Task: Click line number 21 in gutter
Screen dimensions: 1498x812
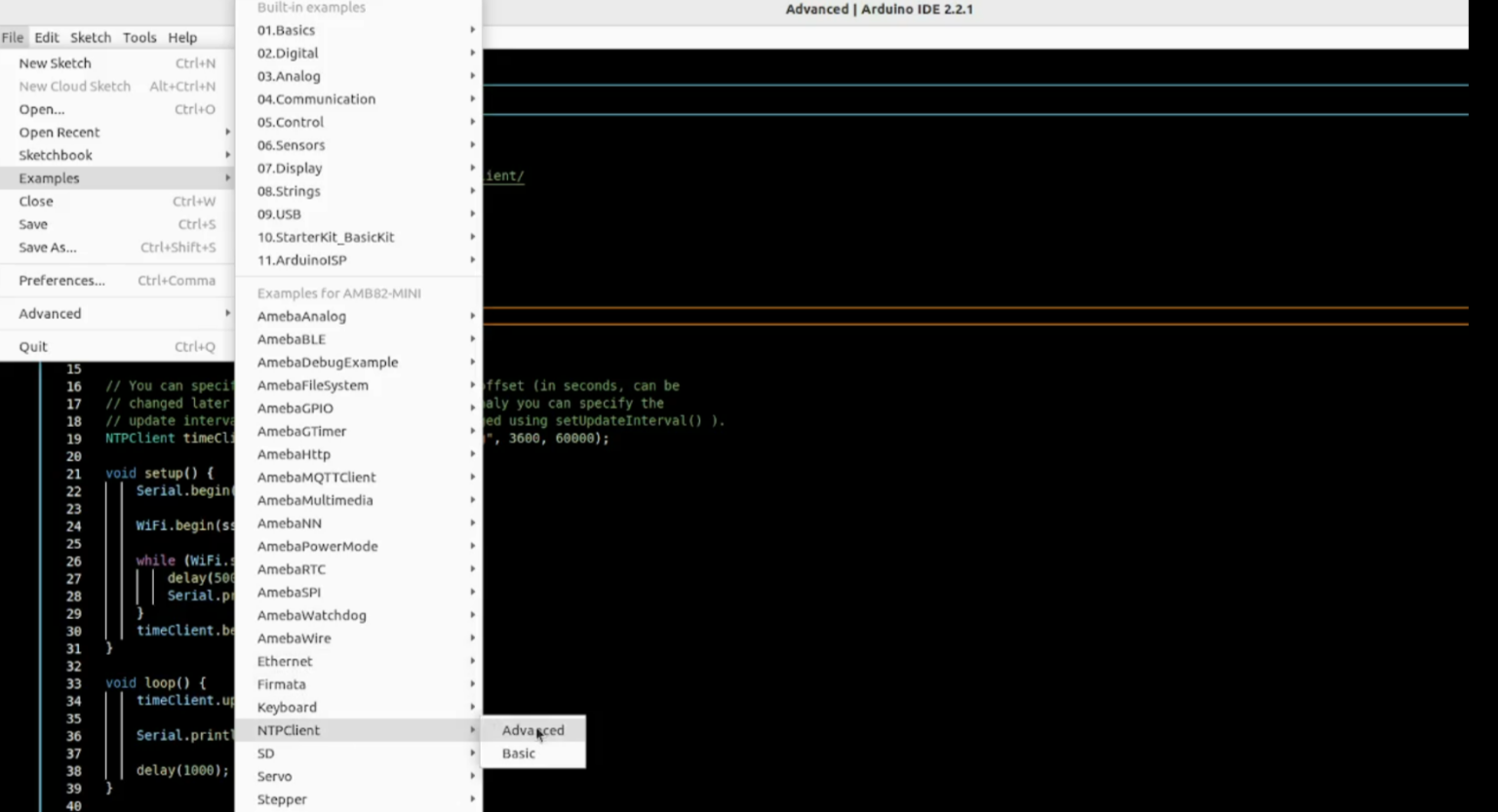Action: click(74, 474)
